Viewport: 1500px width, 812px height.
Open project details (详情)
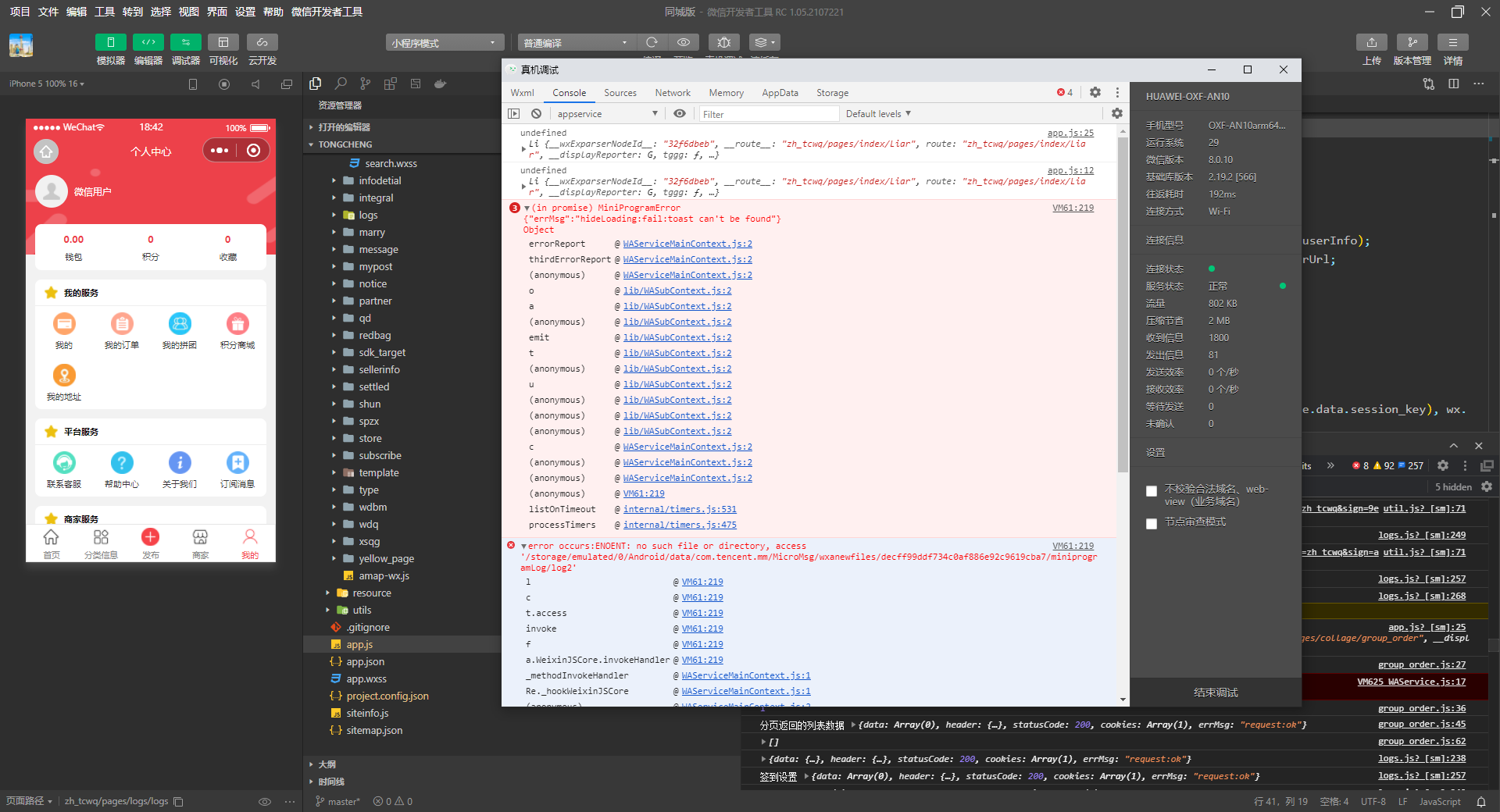1453,42
